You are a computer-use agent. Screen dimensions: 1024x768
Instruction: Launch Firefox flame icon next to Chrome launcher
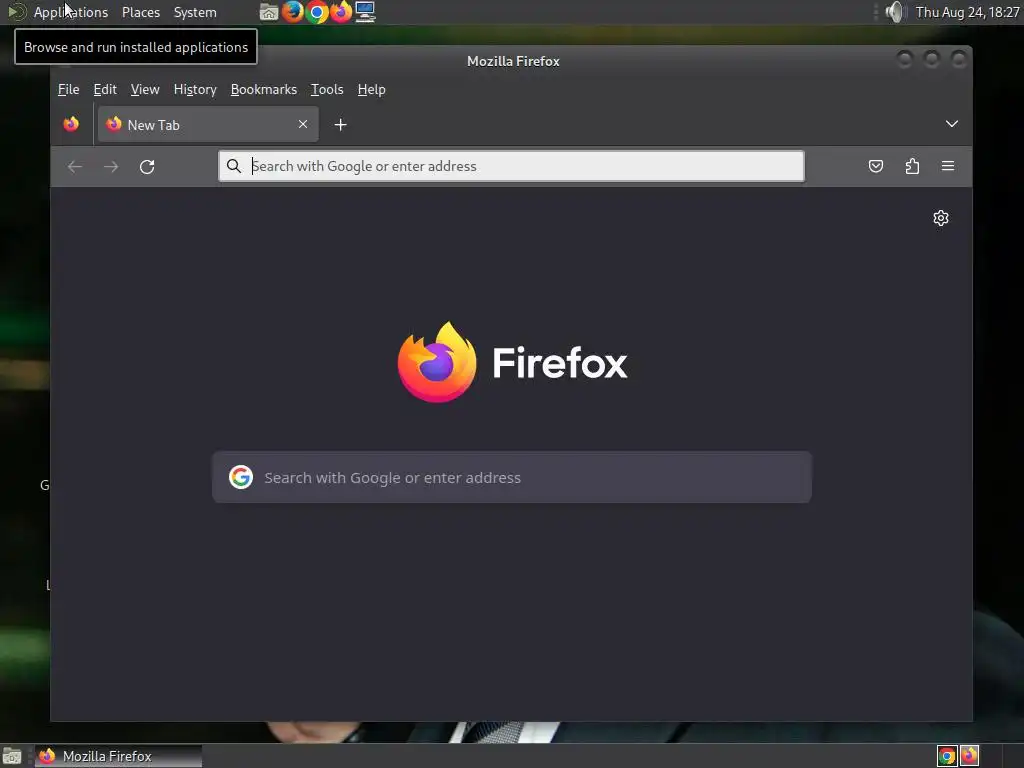pyautogui.click(x=341, y=12)
